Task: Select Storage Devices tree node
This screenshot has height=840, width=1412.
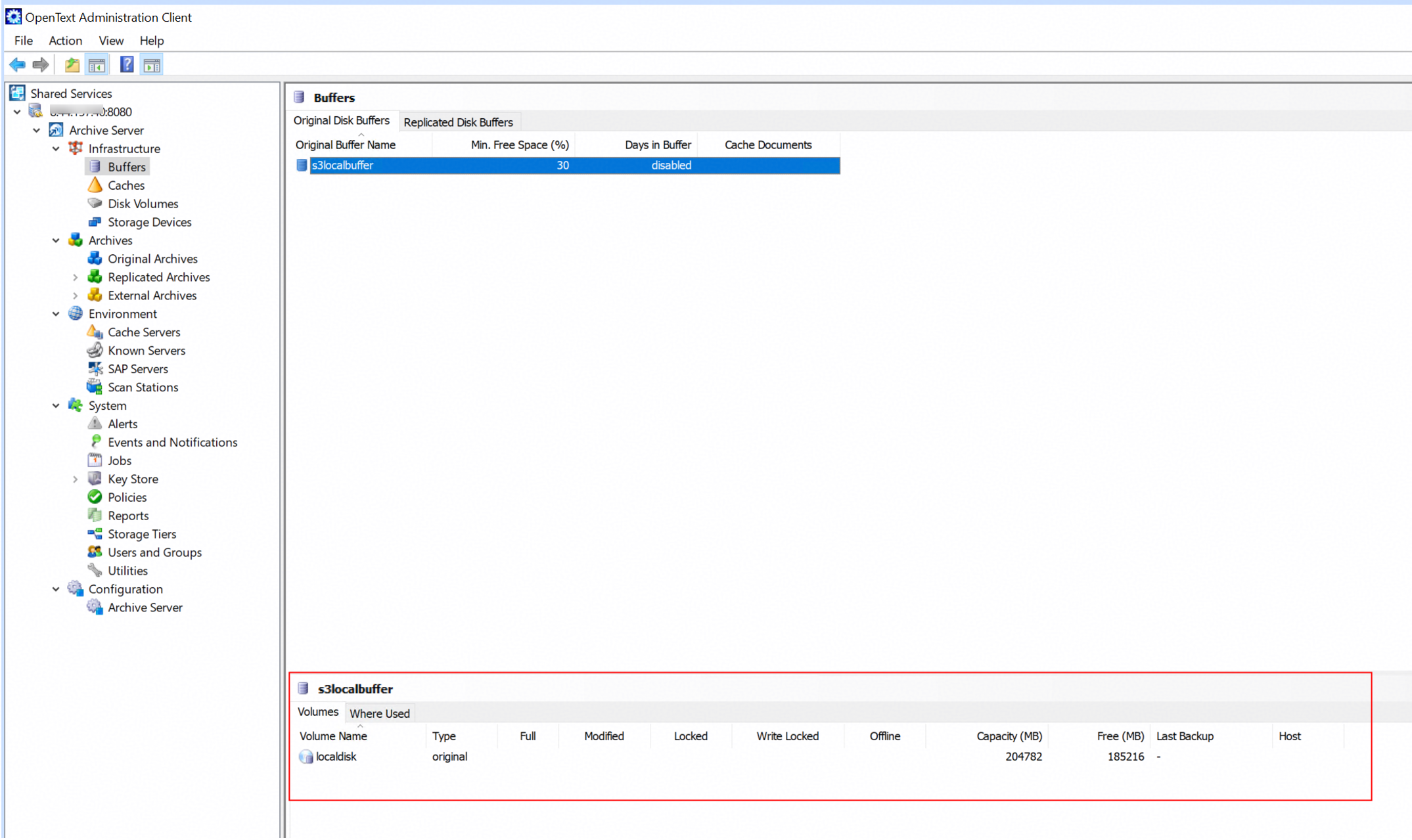Action: tap(149, 222)
